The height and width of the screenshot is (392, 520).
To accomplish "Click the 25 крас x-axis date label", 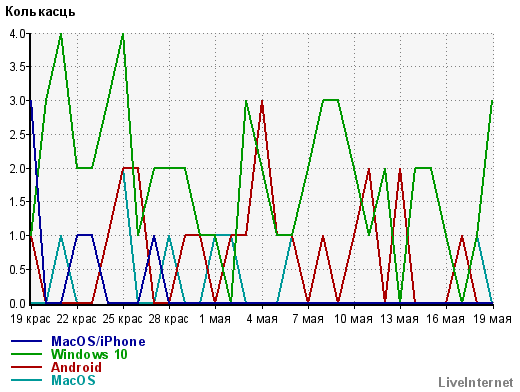I will pos(122,319).
